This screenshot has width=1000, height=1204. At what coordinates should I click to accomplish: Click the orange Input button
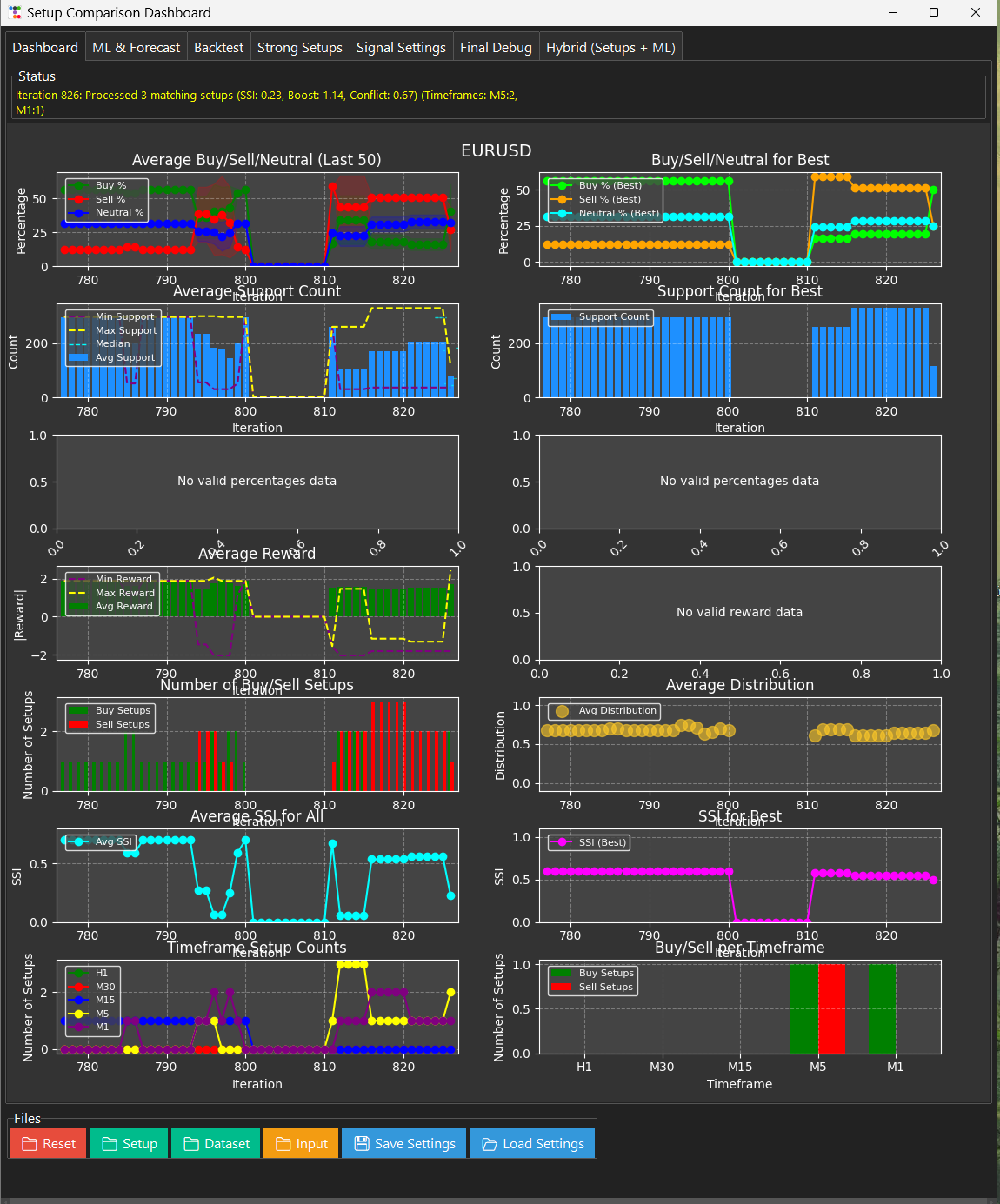click(x=302, y=1143)
